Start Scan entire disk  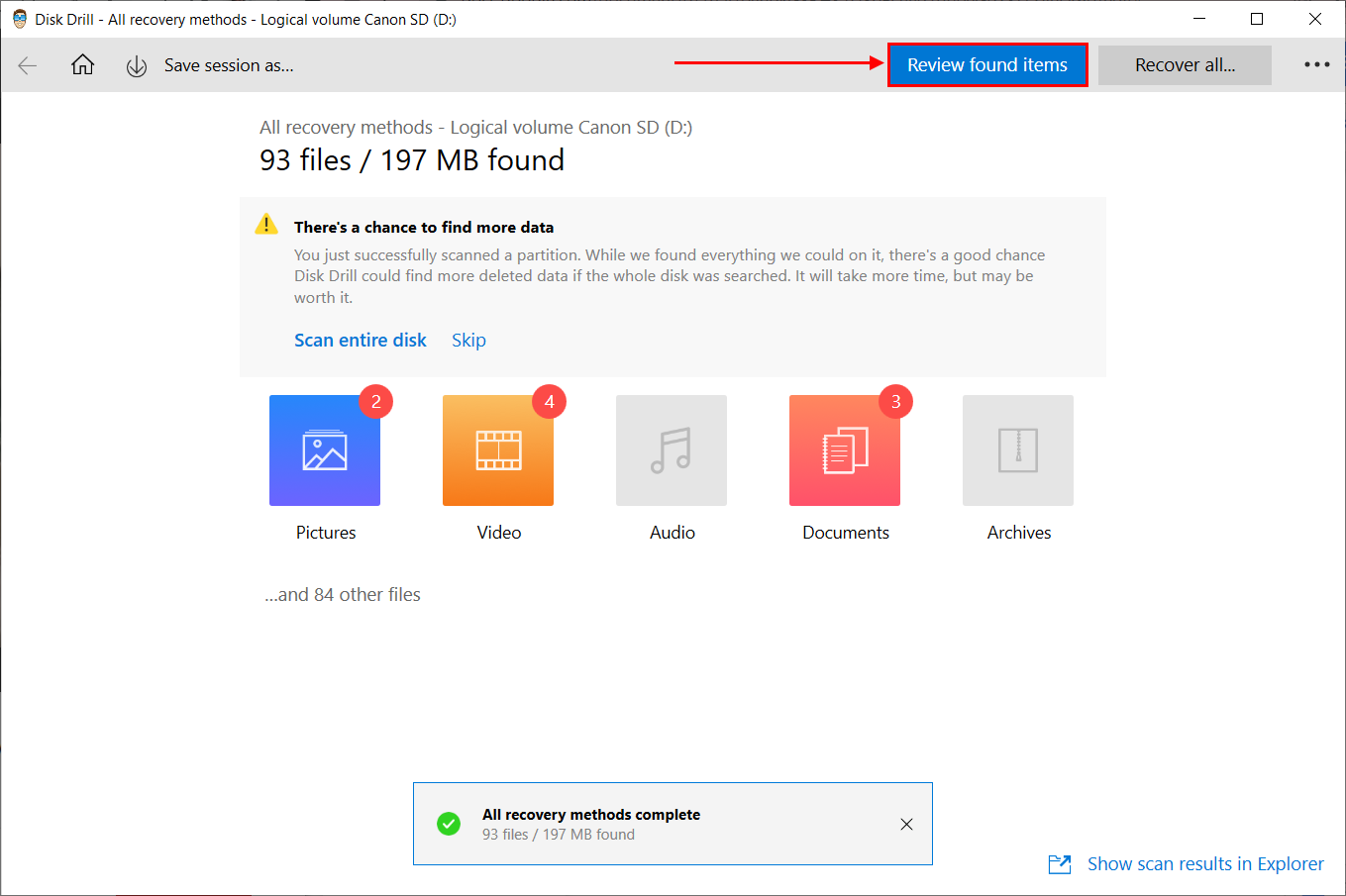point(361,340)
